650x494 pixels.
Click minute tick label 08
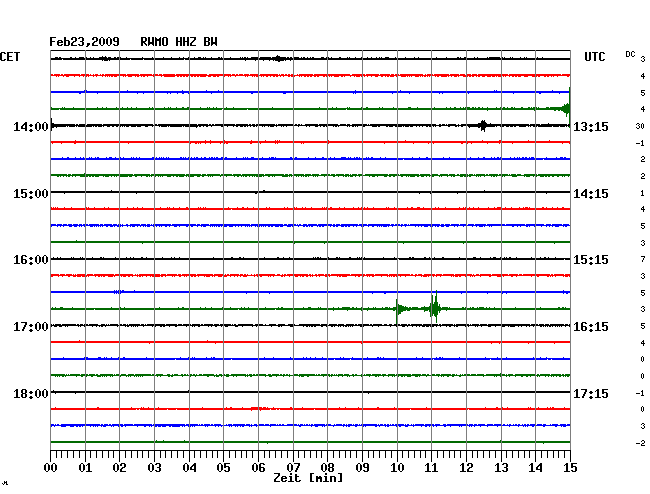[327, 468]
